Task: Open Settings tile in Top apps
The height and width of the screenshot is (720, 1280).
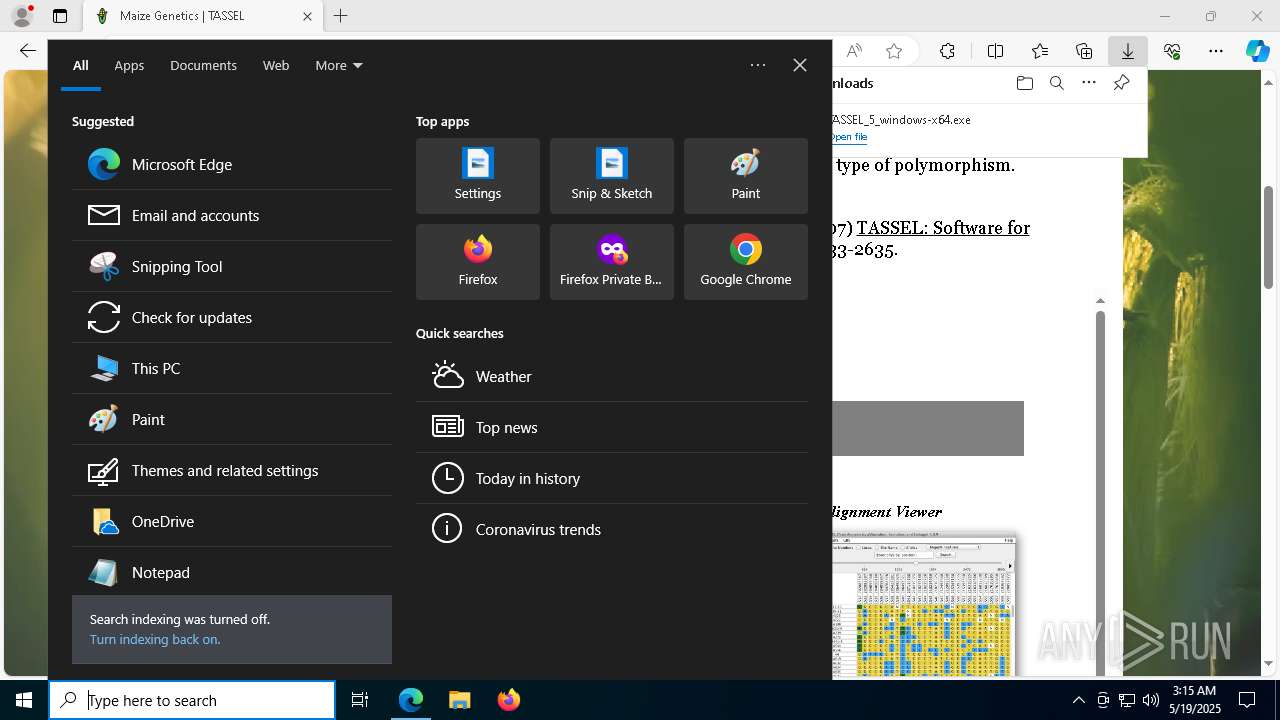Action: 478,176
